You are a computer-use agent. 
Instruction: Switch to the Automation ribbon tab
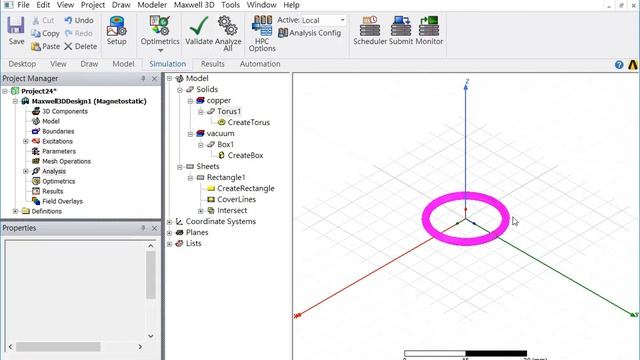[x=260, y=64]
